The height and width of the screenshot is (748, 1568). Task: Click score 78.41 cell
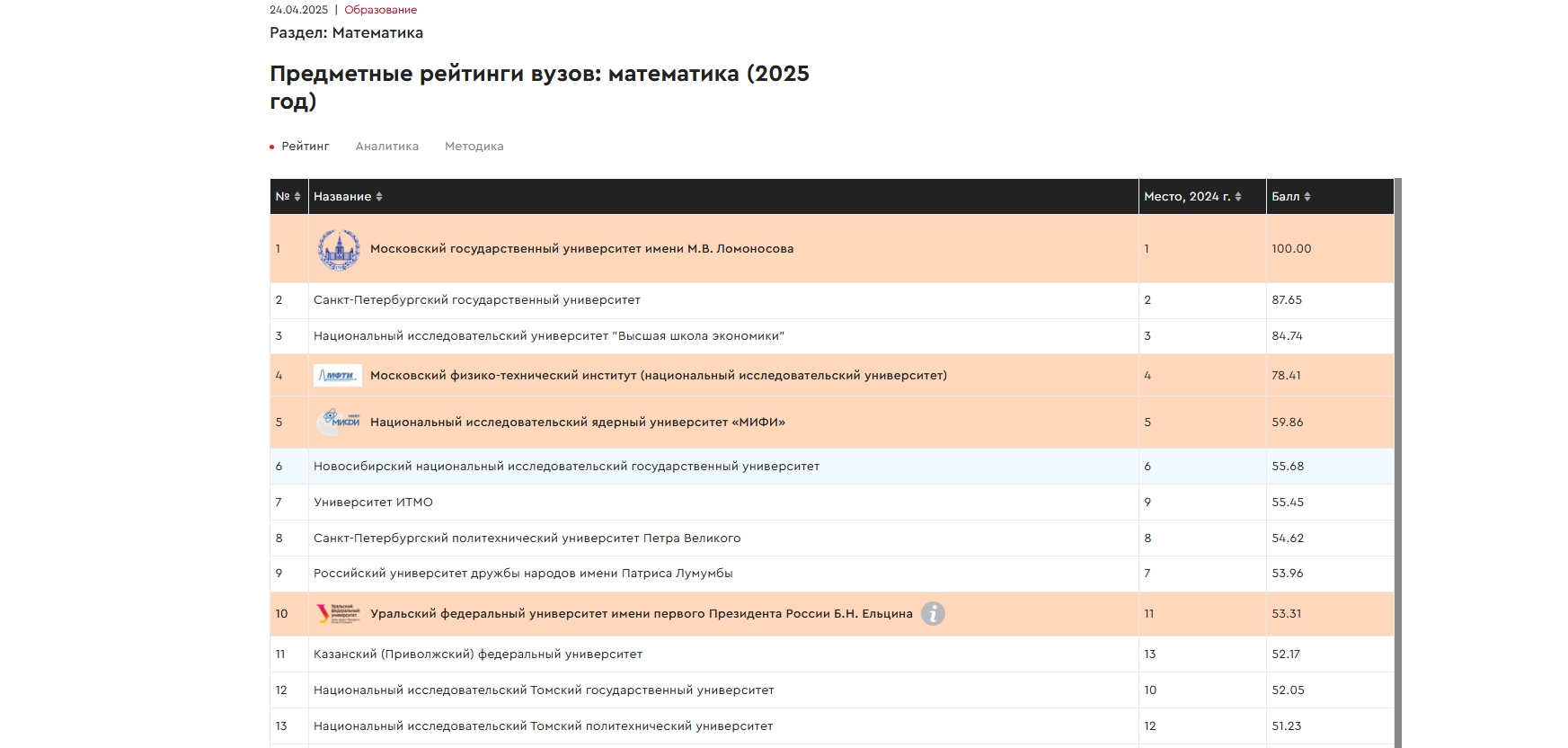[1330, 376]
